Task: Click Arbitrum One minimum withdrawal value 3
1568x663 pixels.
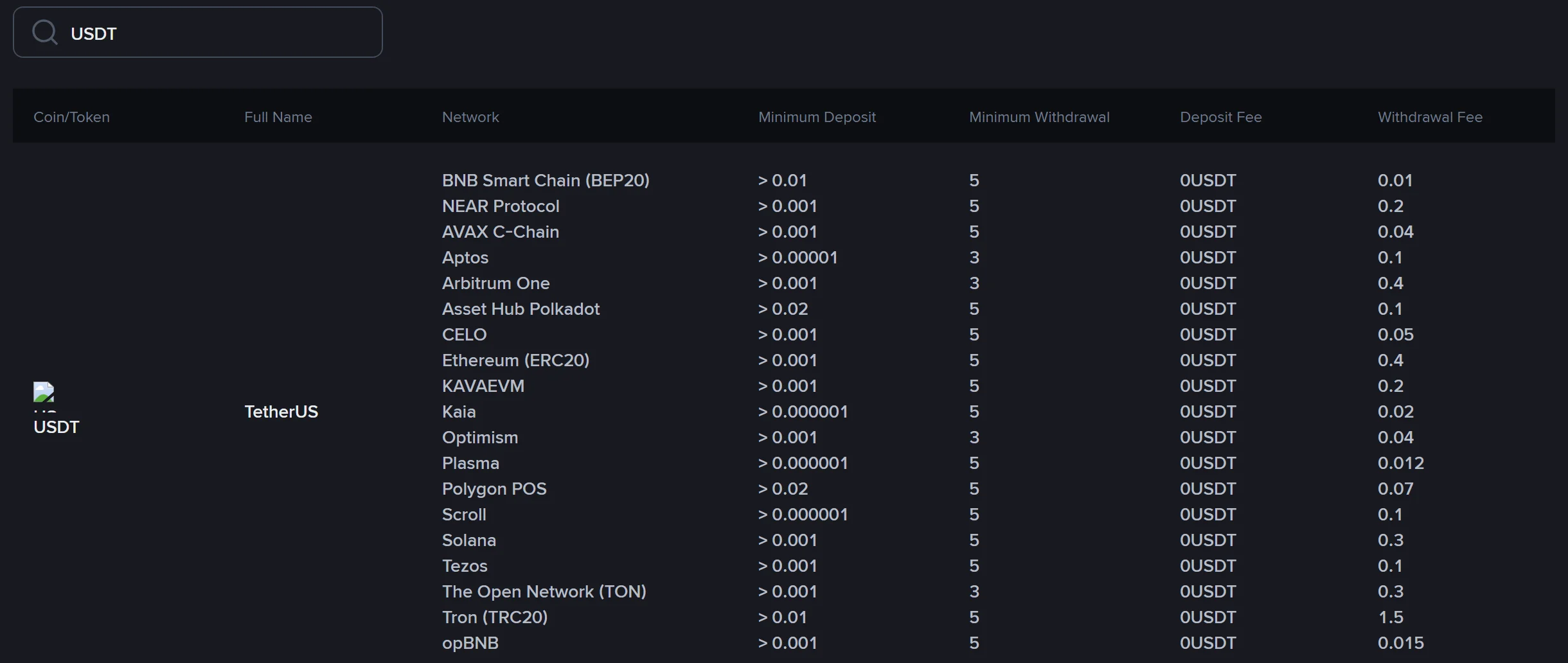Action: 974,283
